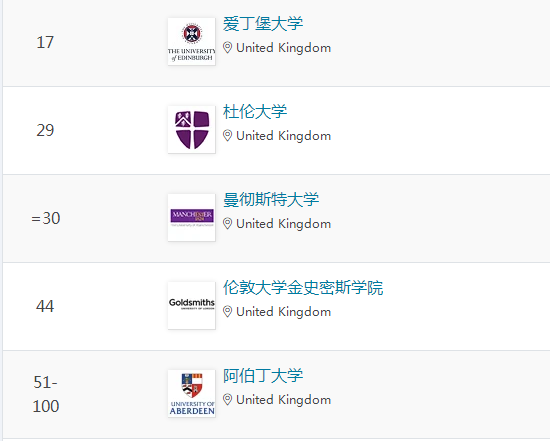The height and width of the screenshot is (441, 550).
Task: Click location pin icon under 阿伯丁大学
Action: click(227, 400)
